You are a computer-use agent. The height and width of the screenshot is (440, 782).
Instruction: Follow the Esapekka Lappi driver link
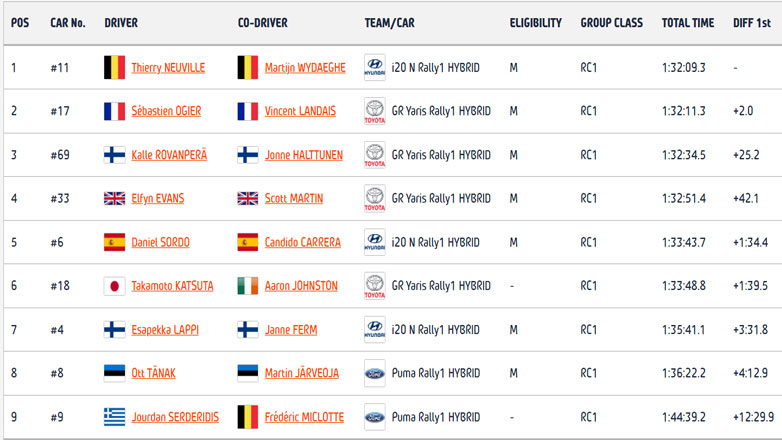tap(165, 330)
